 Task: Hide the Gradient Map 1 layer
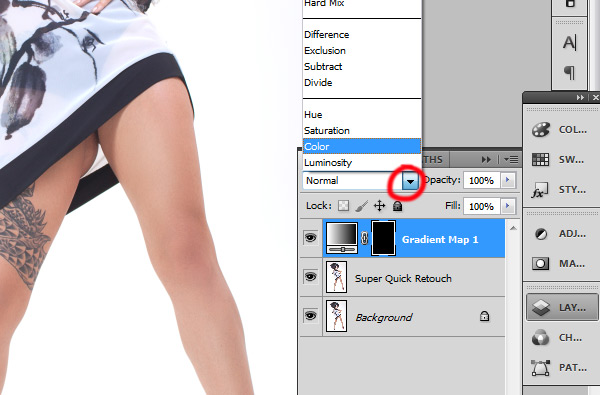tap(311, 238)
